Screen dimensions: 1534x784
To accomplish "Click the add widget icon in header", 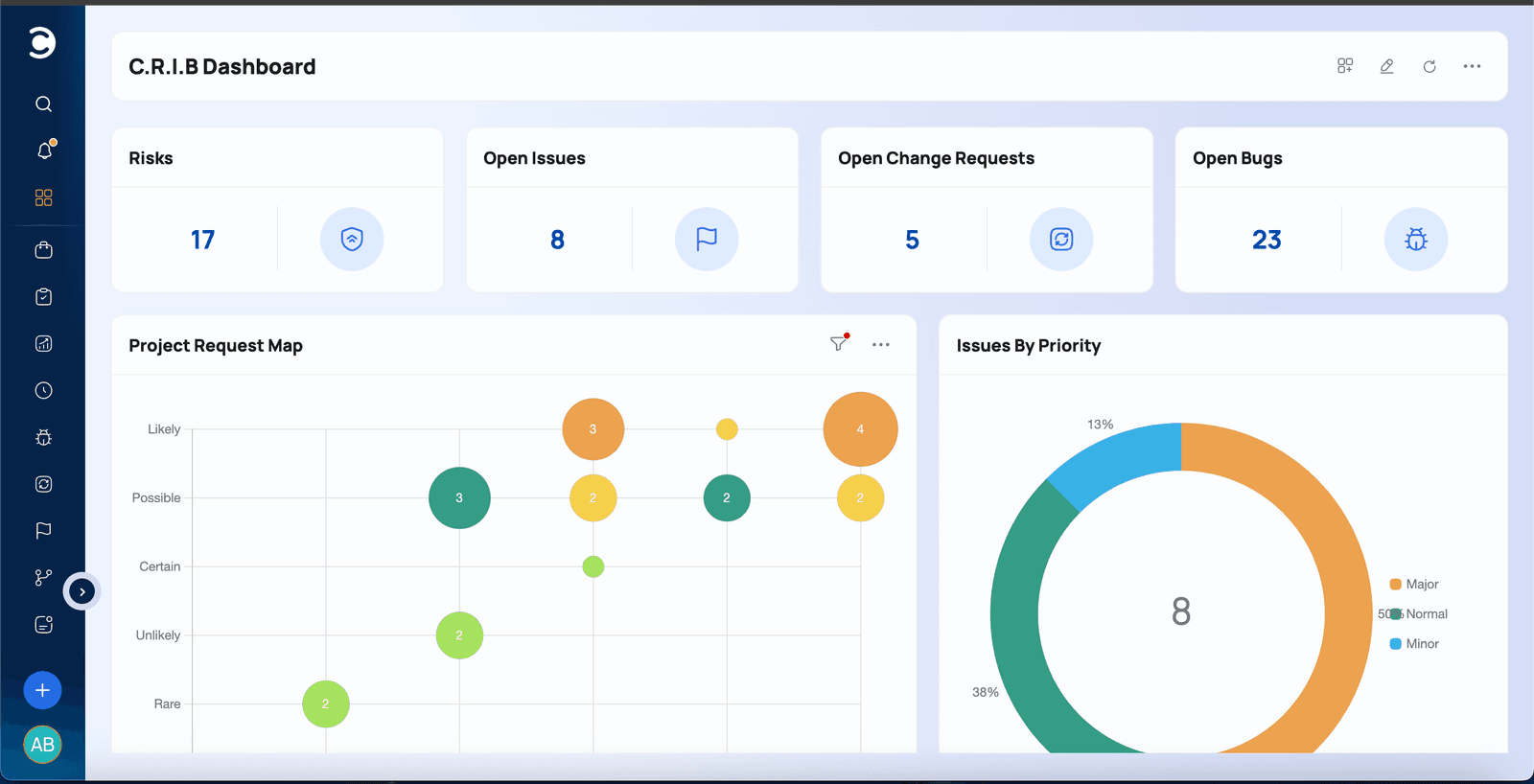I will coord(1345,66).
